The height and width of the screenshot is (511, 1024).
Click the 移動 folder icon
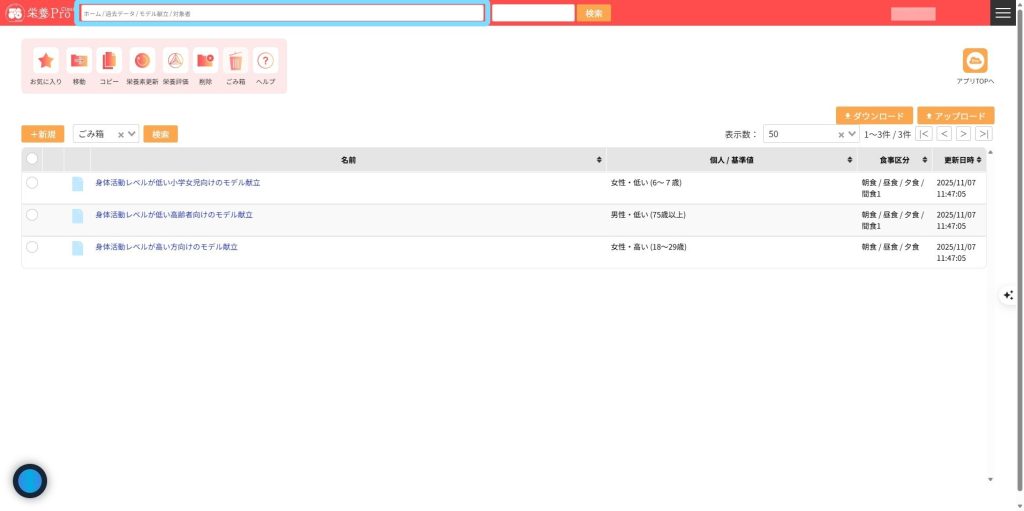coord(79,61)
